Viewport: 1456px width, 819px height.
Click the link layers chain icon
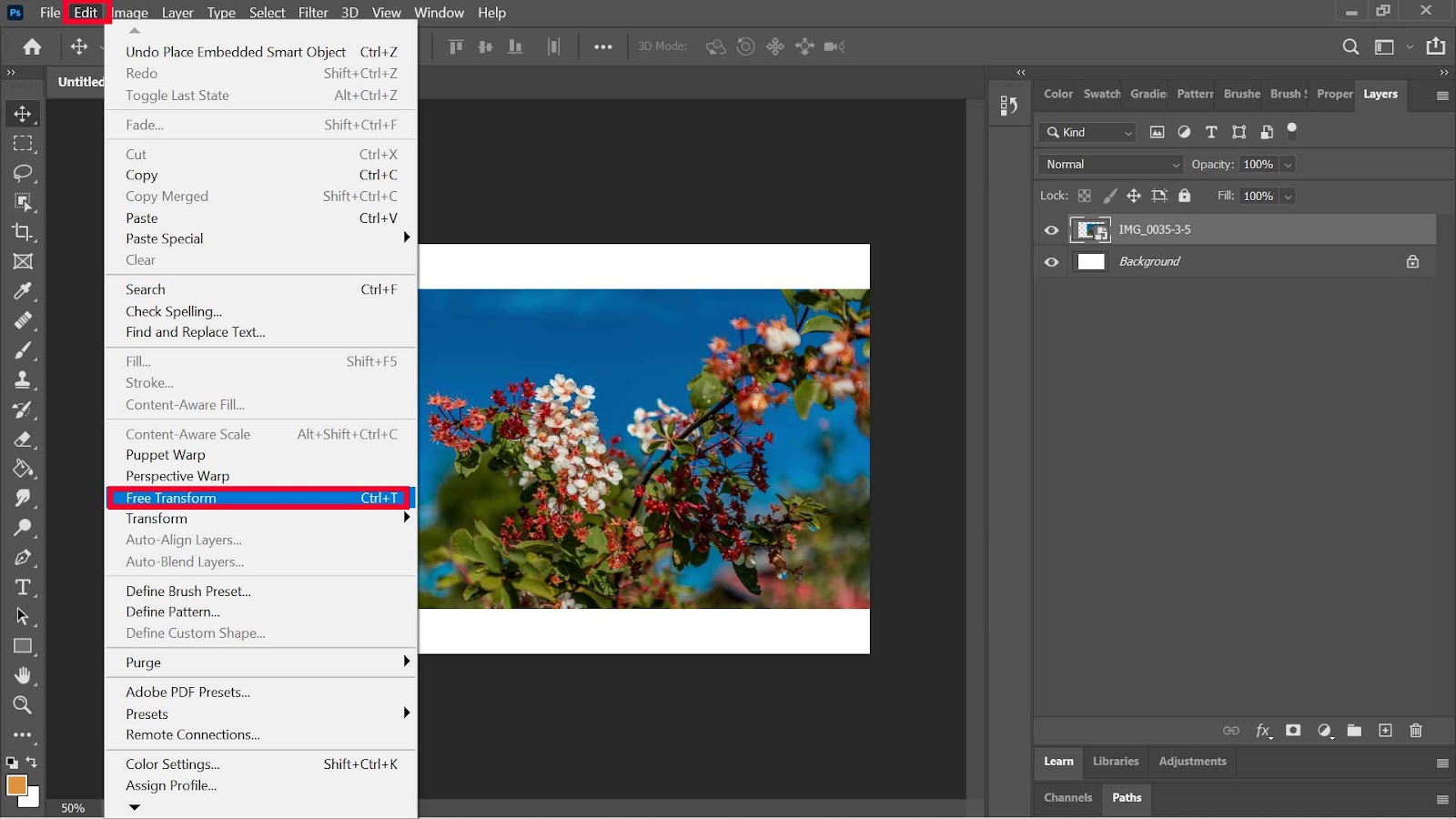[x=1231, y=731]
